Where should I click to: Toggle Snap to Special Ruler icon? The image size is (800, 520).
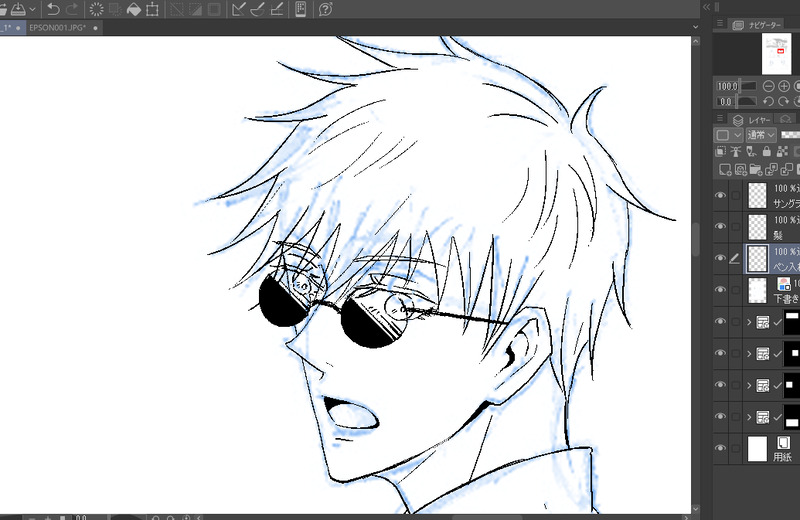click(x=257, y=9)
